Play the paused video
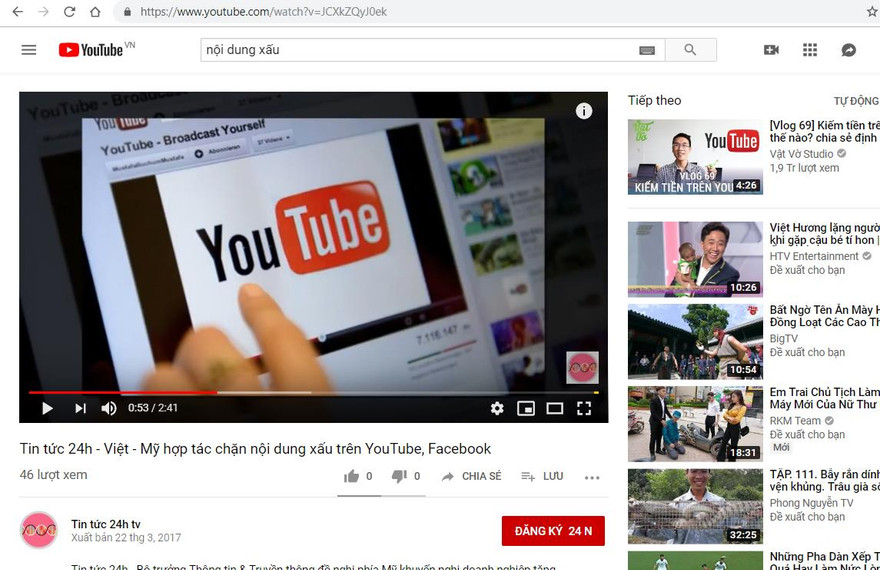 [47, 408]
